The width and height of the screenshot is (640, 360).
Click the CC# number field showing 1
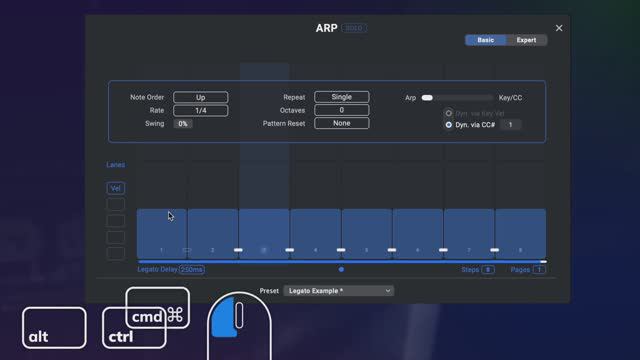click(x=510, y=124)
